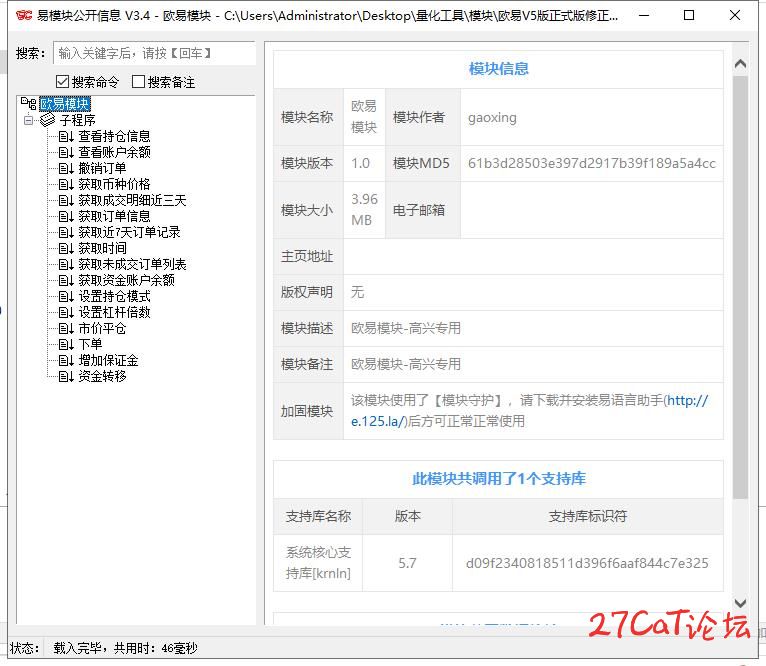Select the 查看账户余额 entry
Screen dimensions: 766x666
pos(114,152)
